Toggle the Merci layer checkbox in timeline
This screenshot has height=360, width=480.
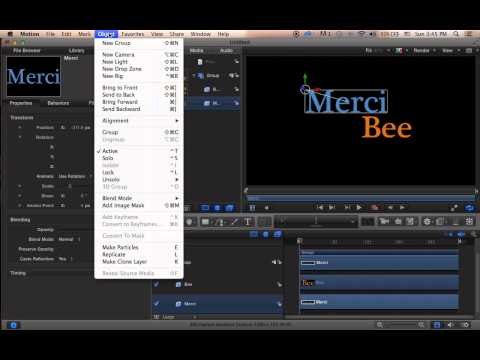click(156, 304)
